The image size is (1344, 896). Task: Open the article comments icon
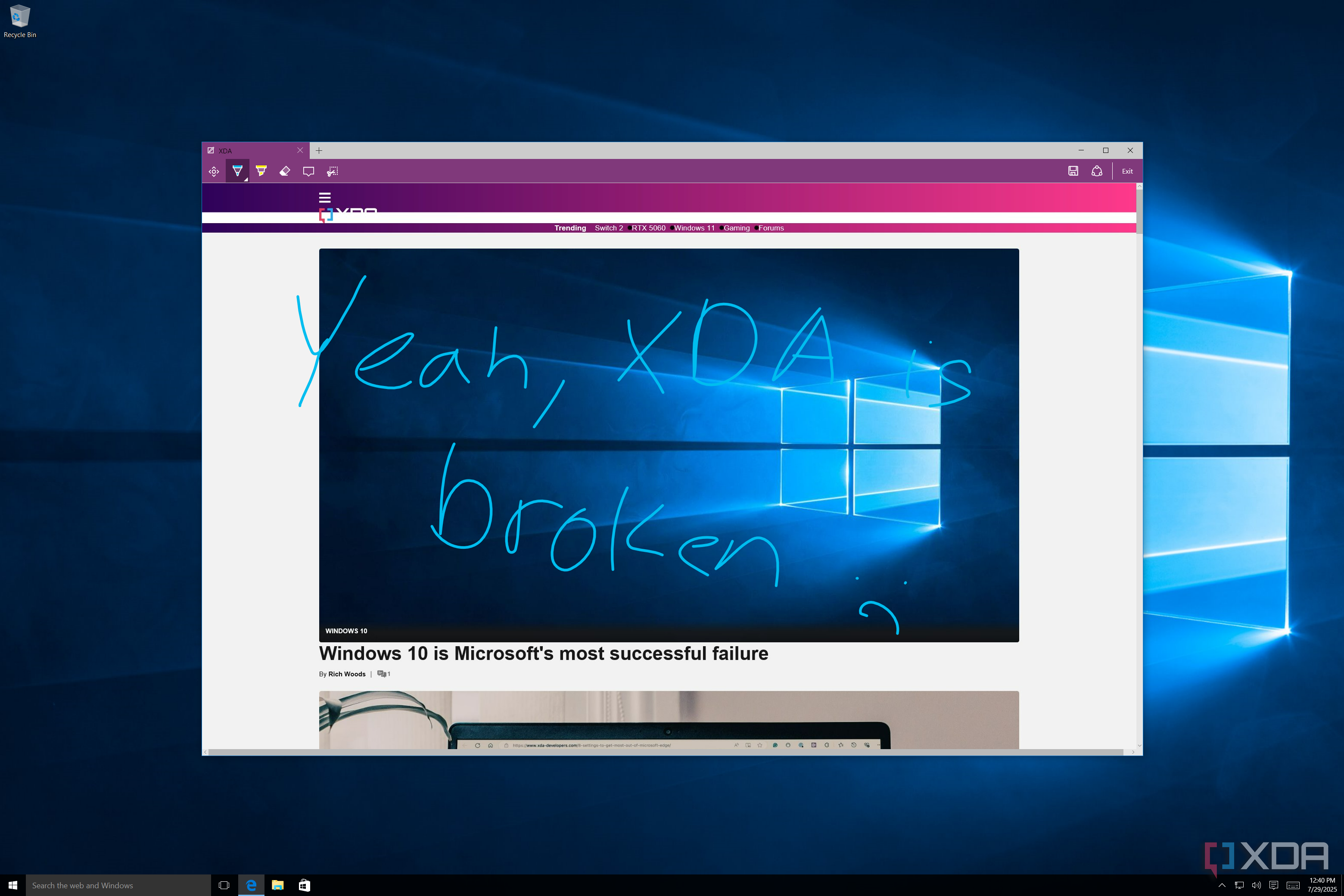pos(383,674)
